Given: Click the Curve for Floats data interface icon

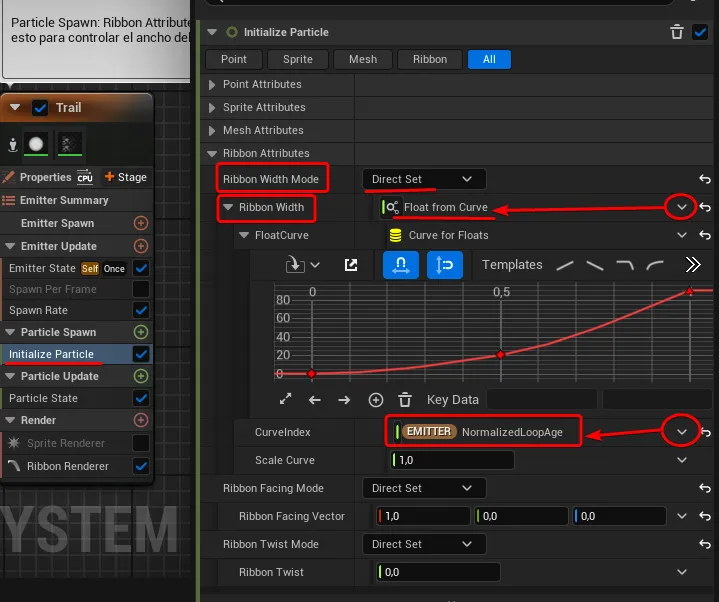Looking at the screenshot, I should click(395, 235).
